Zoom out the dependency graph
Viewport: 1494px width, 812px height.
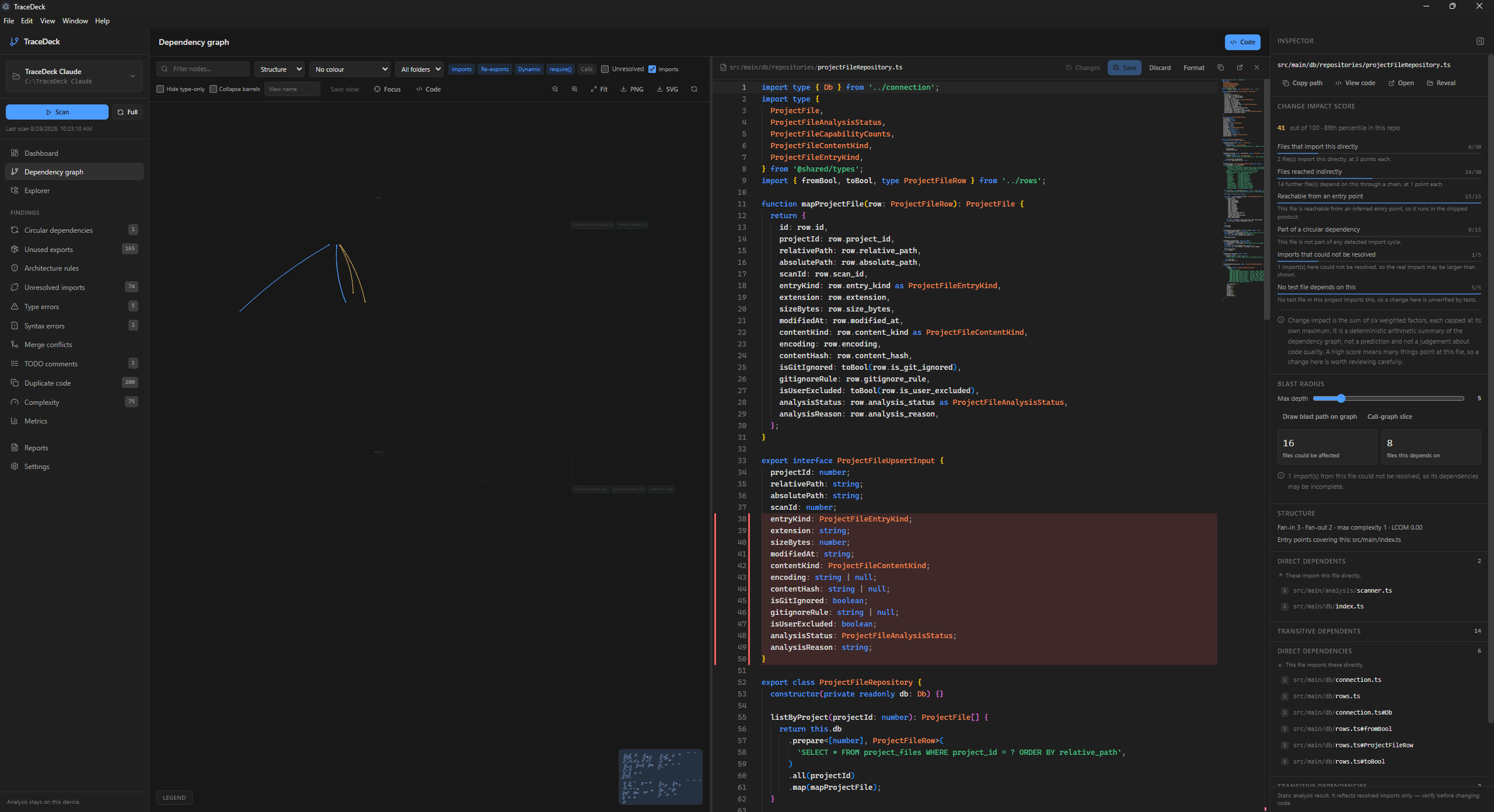(x=555, y=89)
